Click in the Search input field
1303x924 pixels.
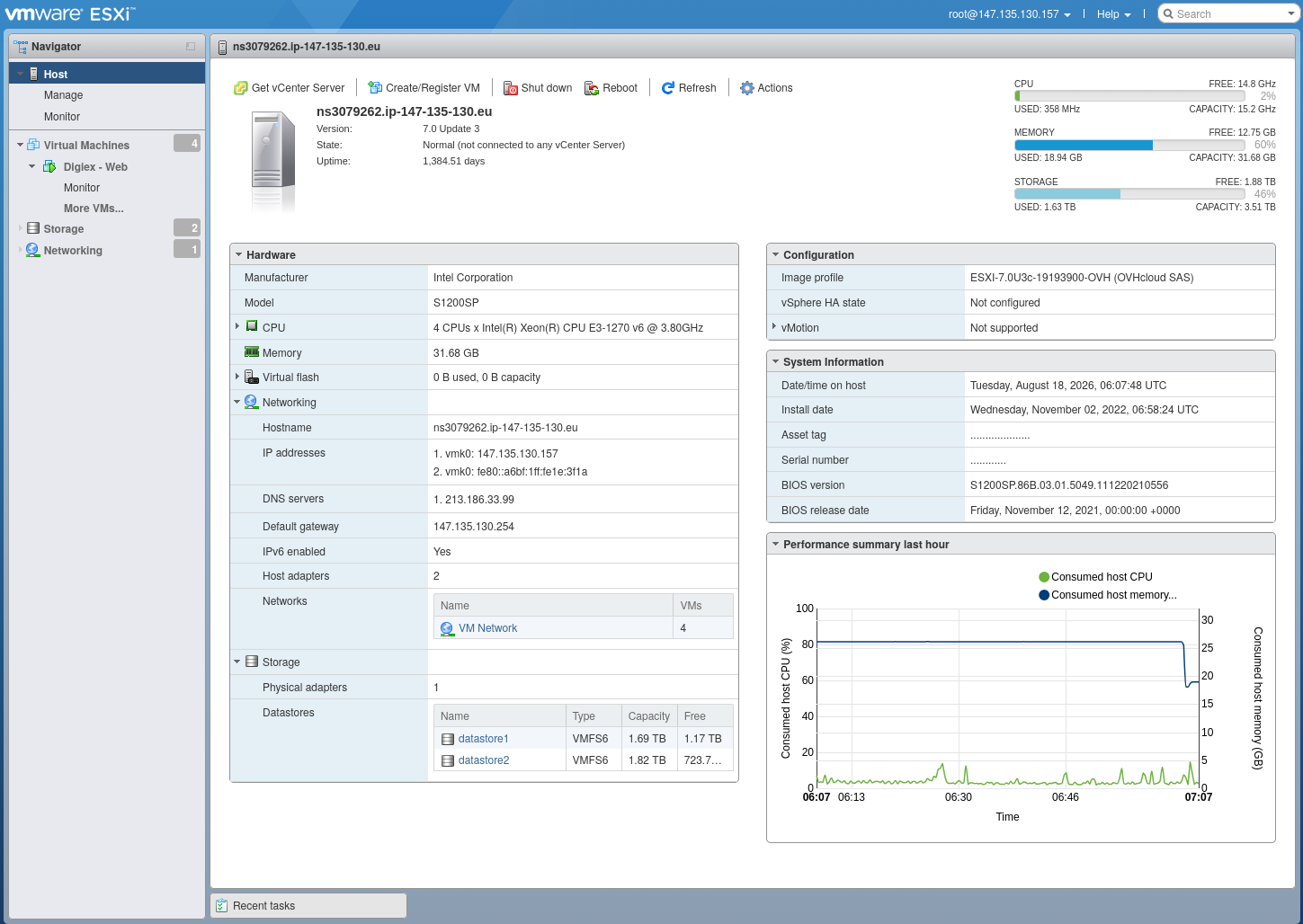pyautogui.click(x=1228, y=13)
